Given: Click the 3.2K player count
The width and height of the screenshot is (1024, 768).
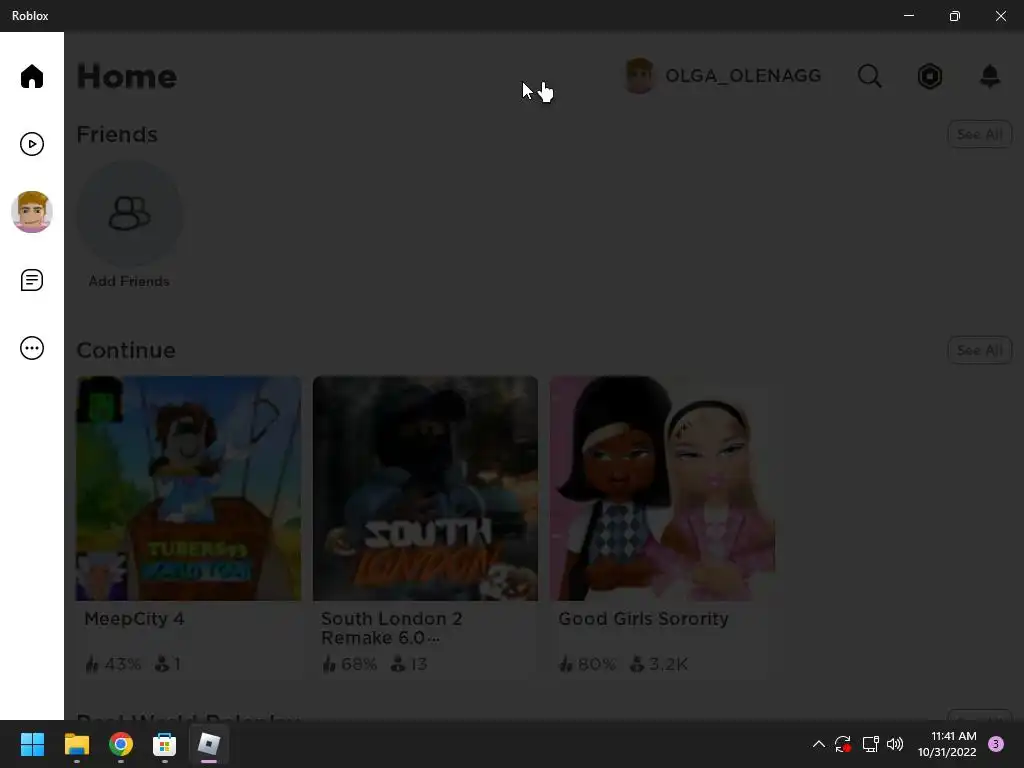Looking at the screenshot, I should point(659,664).
